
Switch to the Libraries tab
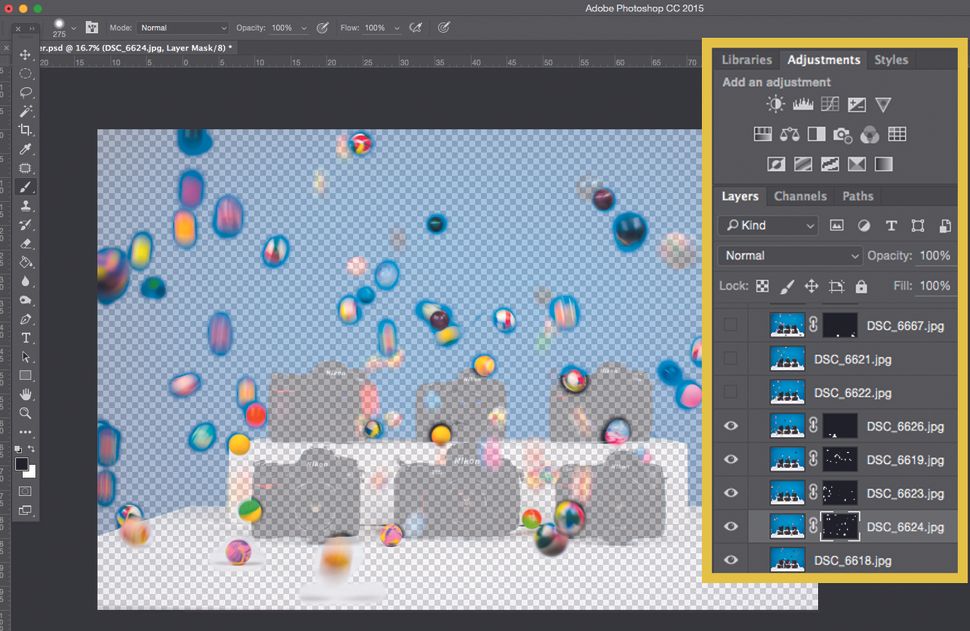747,60
